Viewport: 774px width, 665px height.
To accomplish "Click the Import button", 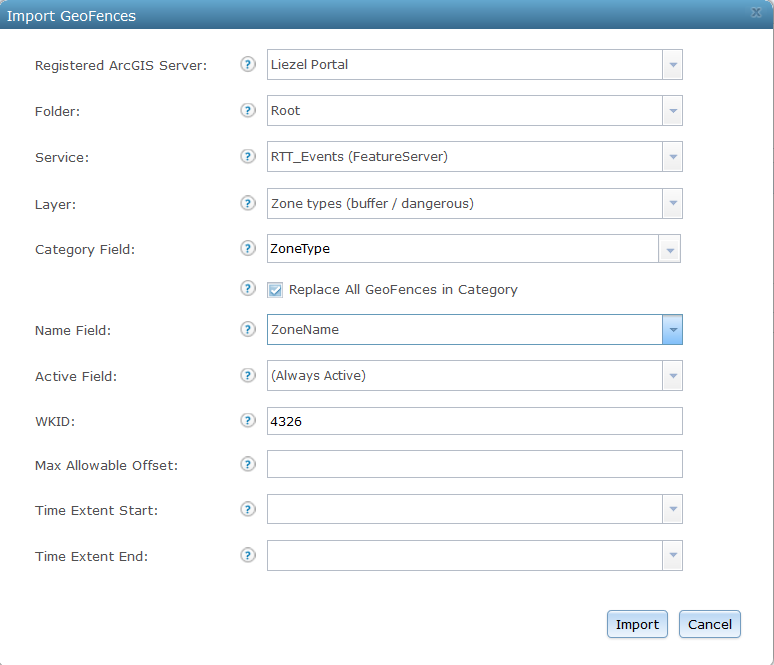I will click(x=637, y=624).
